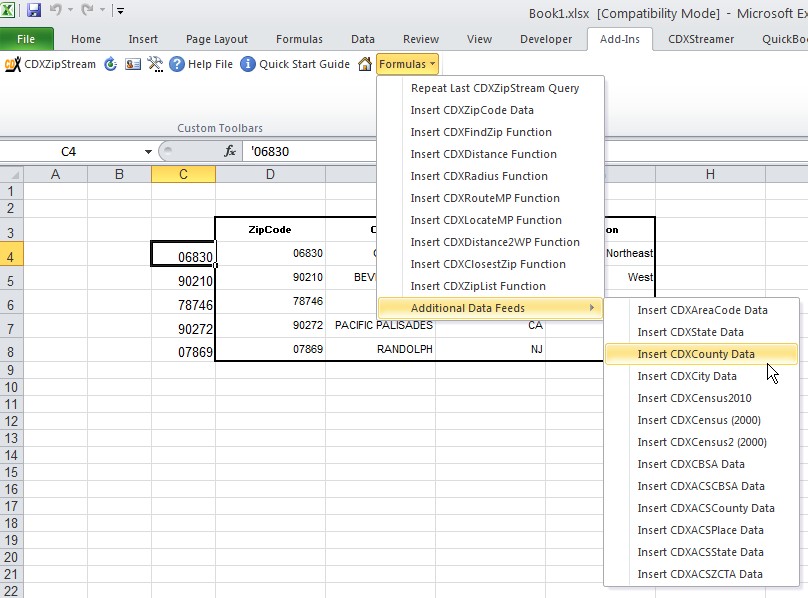Switch to the CDXStreamer ribbon tab

point(701,39)
